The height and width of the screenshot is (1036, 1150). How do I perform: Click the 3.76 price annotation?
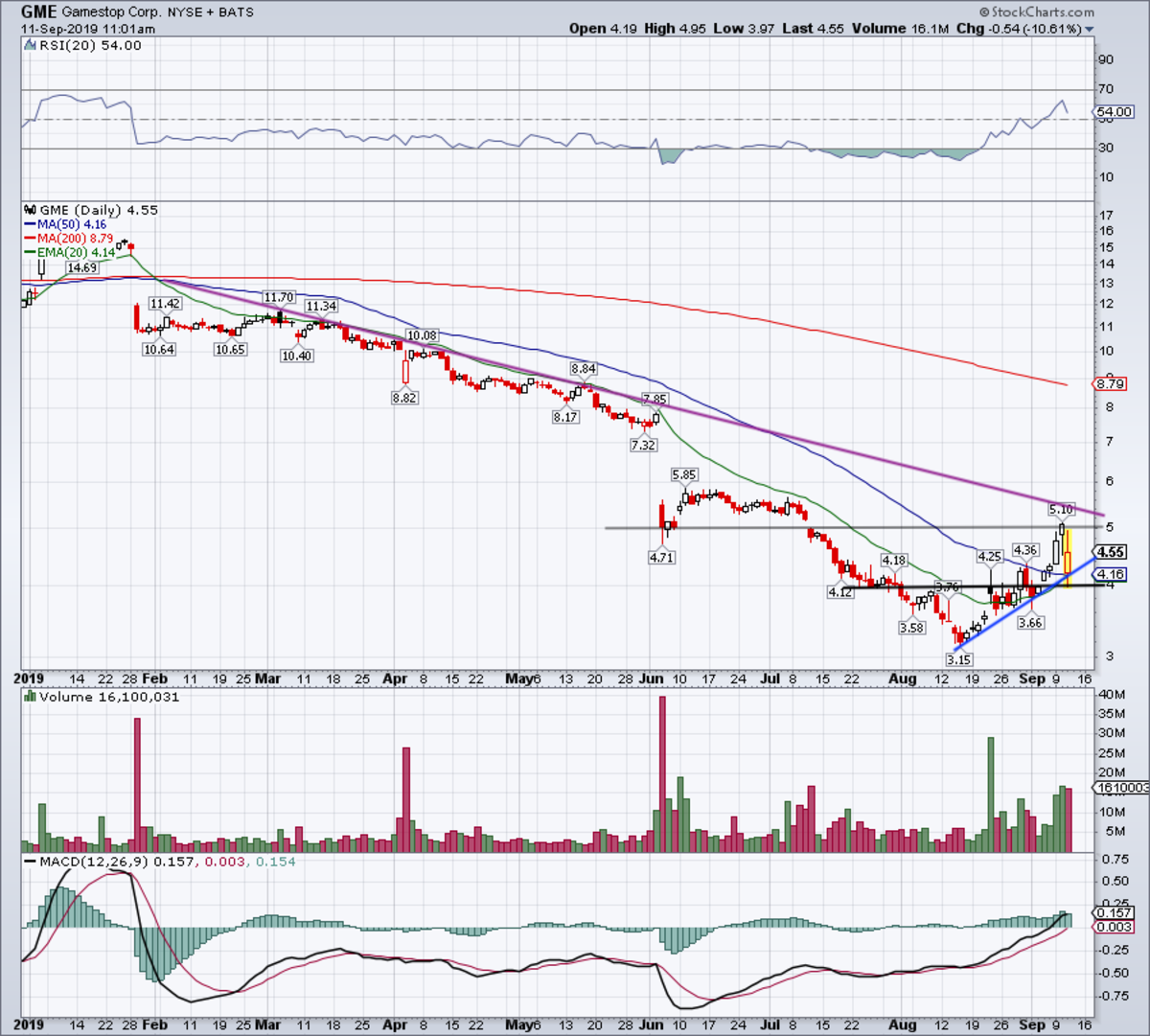947,587
